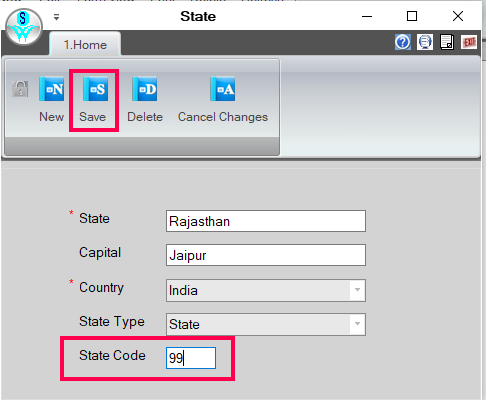Click the State Type label

[112, 322]
